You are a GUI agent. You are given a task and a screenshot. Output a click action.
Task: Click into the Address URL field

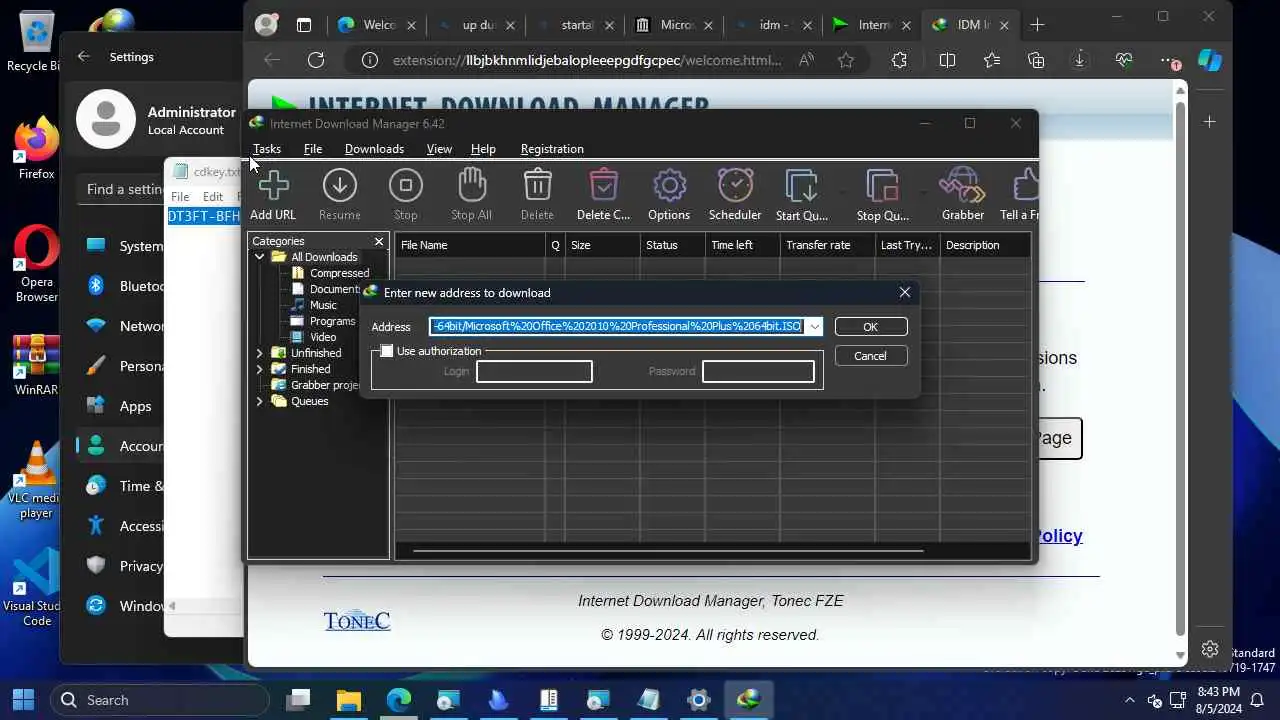(x=617, y=327)
